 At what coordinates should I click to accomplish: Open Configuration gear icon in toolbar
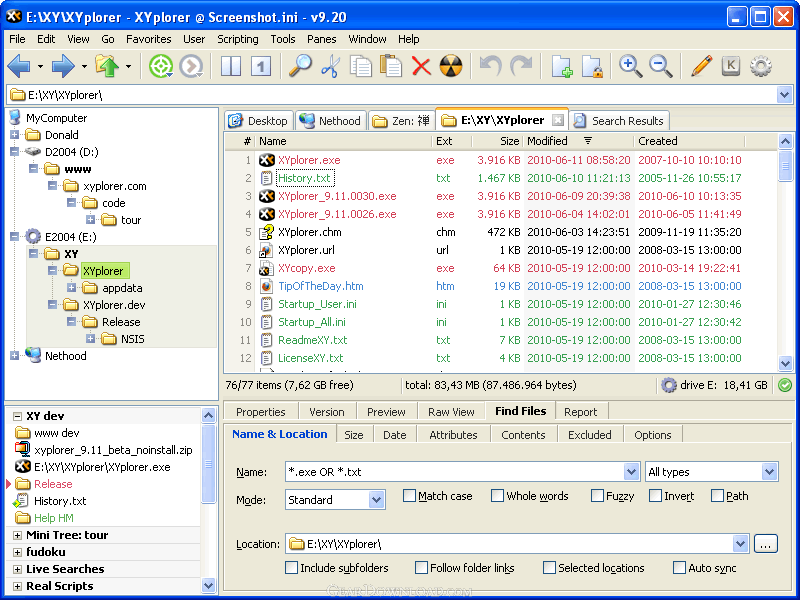761,67
